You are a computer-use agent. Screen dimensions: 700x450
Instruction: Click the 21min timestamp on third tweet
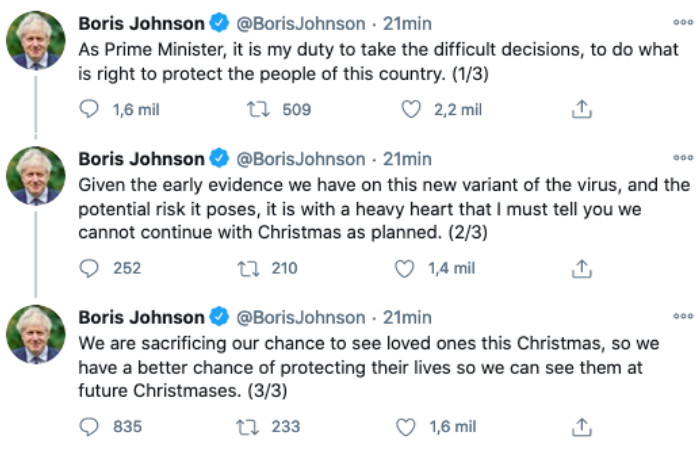[408, 317]
